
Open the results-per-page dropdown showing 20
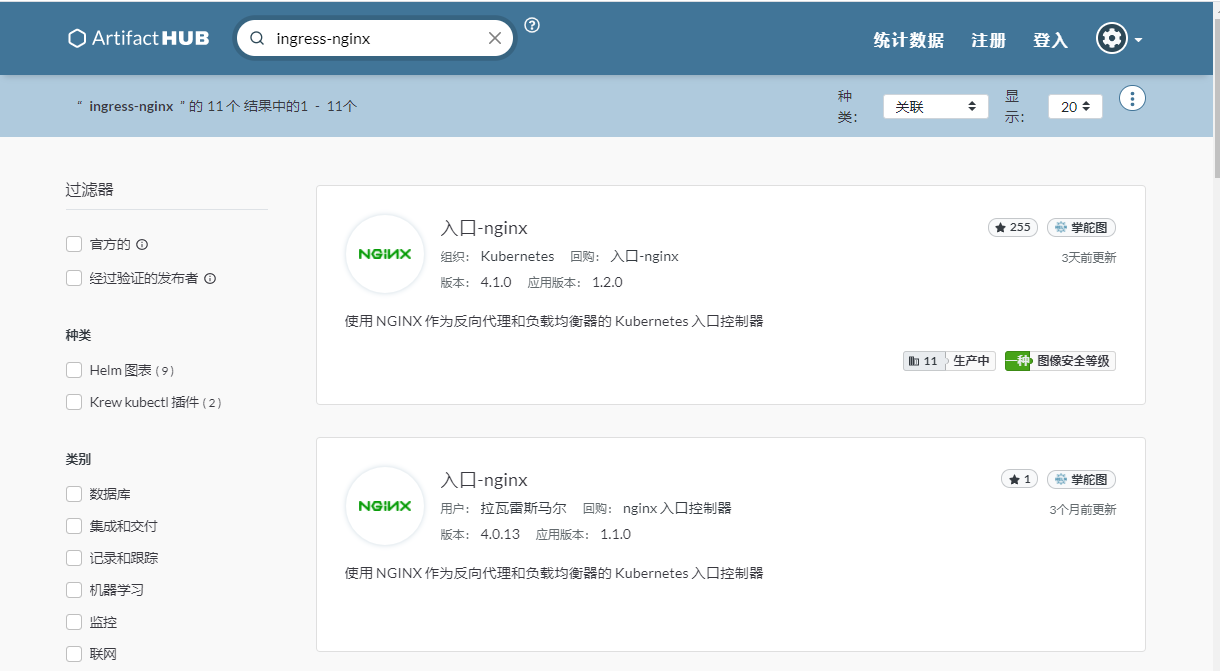click(1075, 106)
